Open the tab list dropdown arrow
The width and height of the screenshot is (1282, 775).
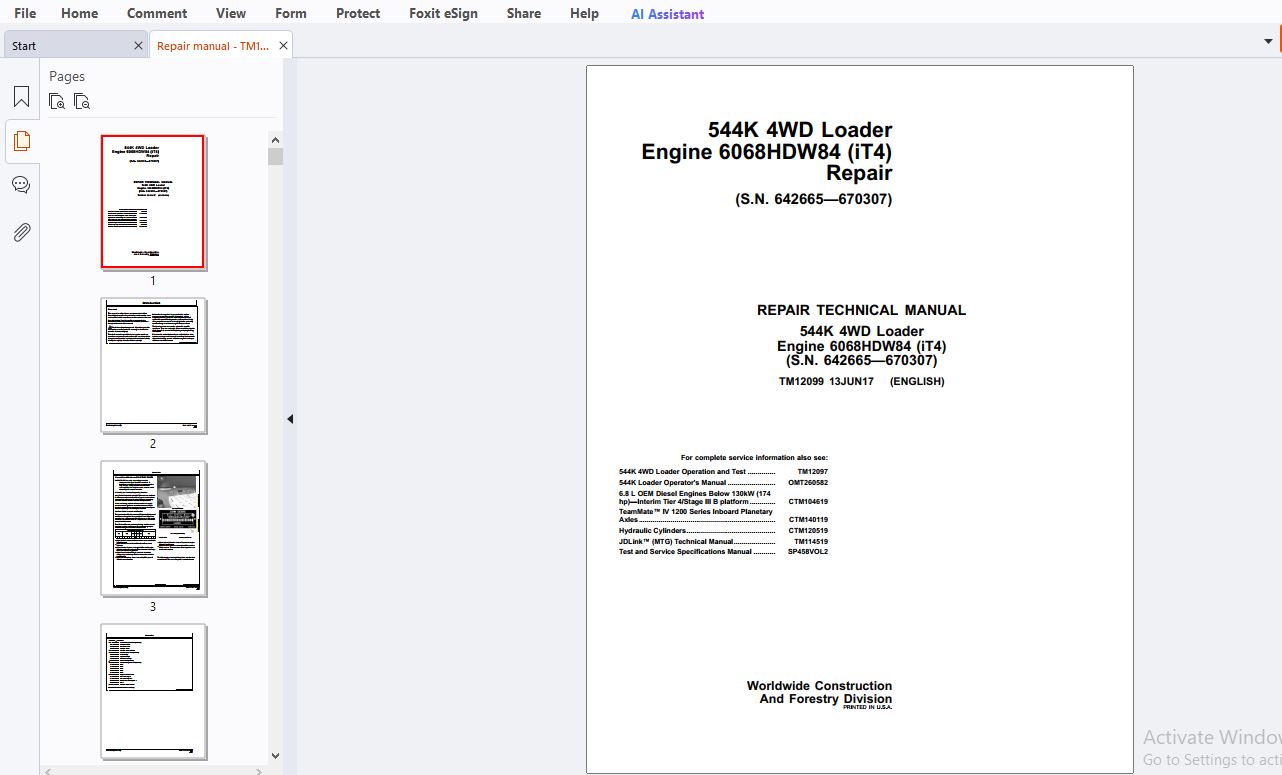point(1268,42)
